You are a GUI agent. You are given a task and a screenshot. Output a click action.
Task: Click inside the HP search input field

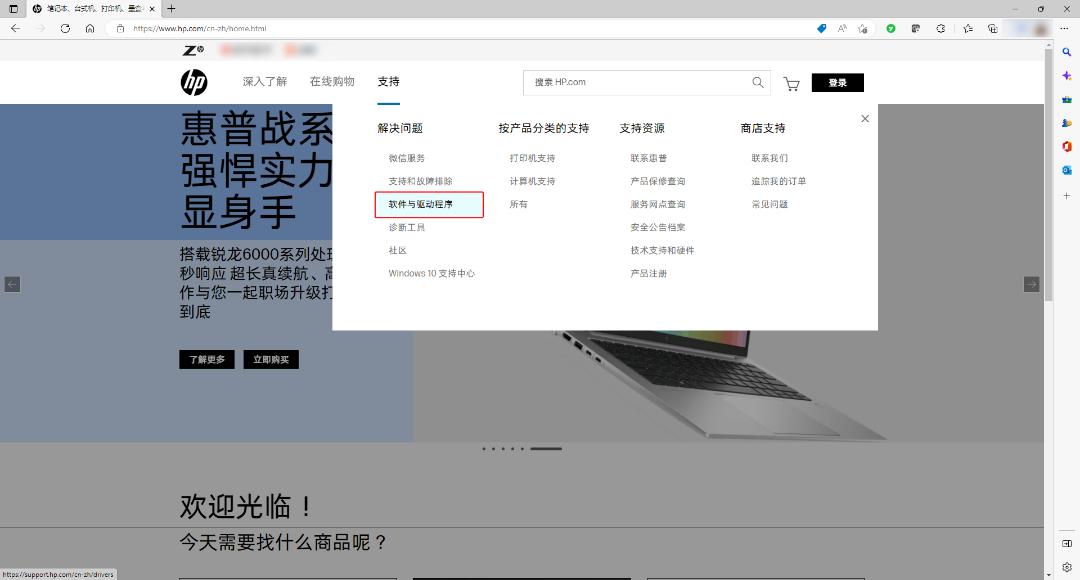coord(630,83)
